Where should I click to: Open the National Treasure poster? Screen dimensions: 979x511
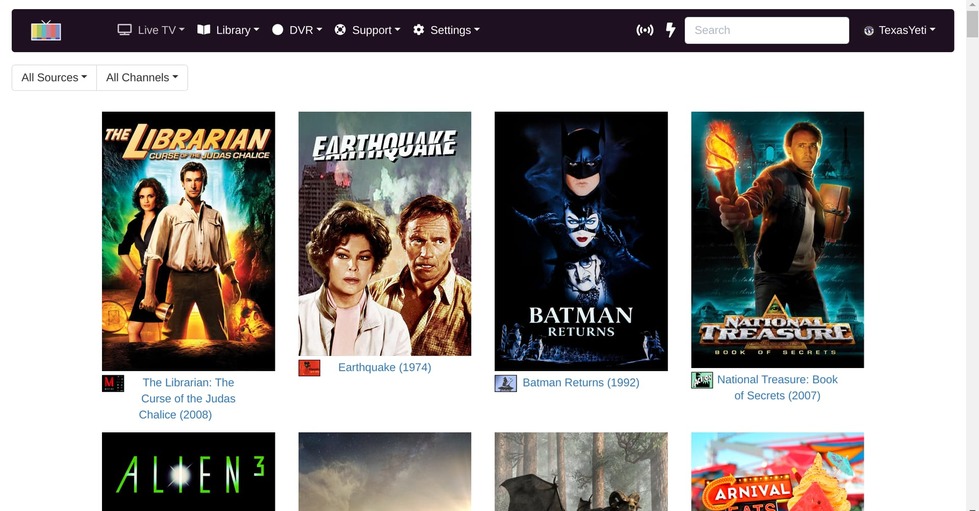[777, 240]
